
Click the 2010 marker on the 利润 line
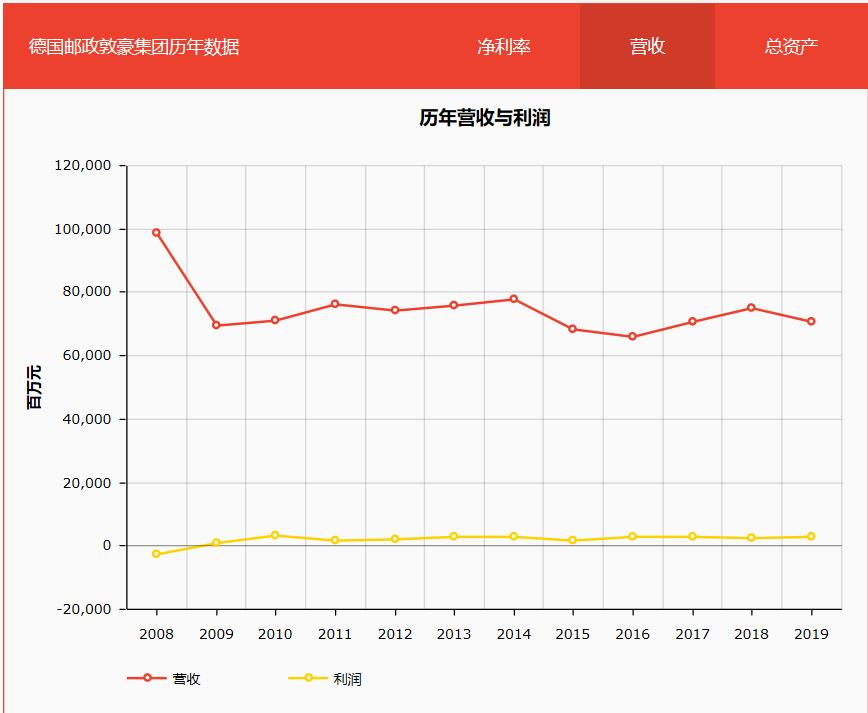276,535
